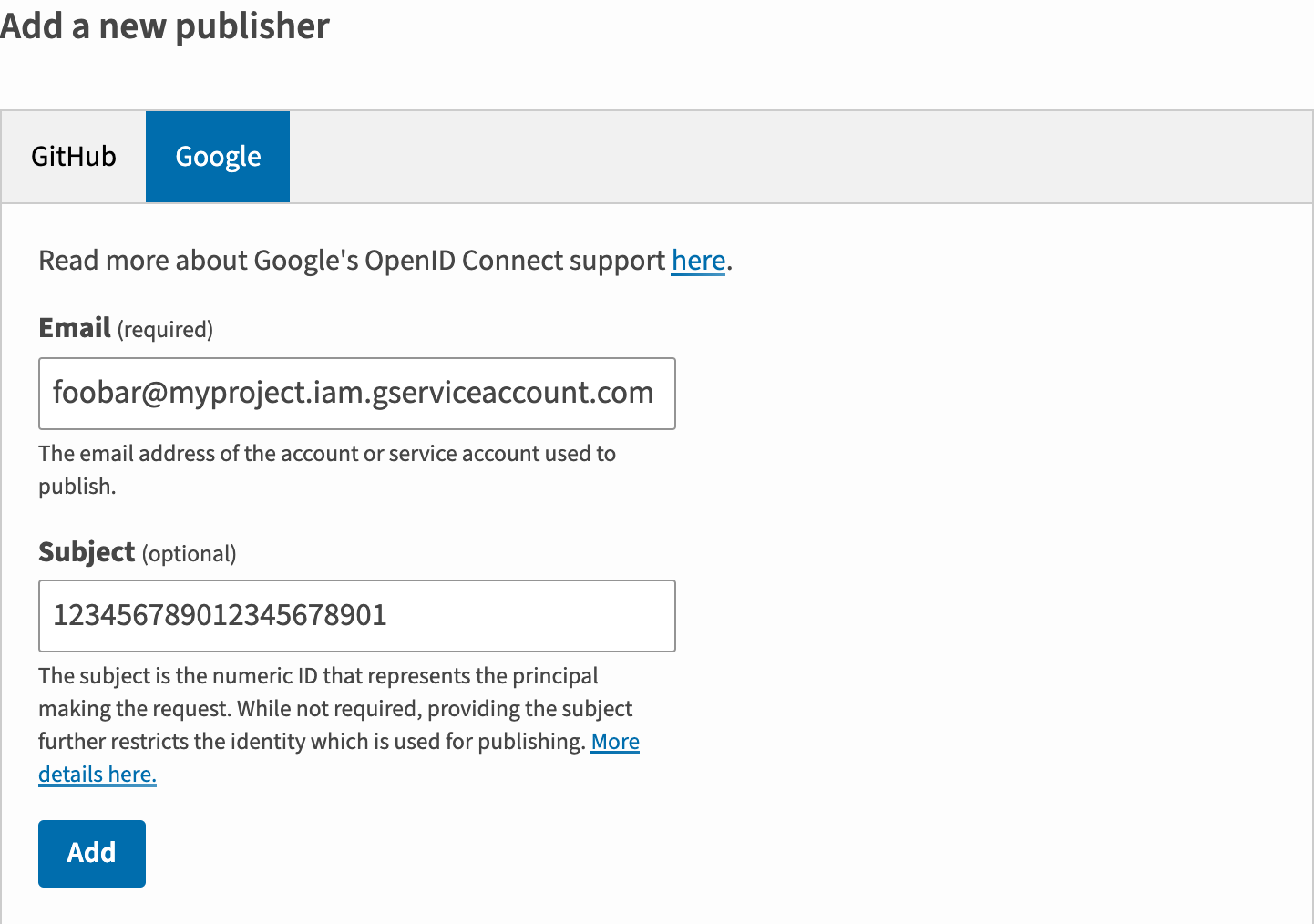Select the Google publisher tab
The height and width of the screenshot is (924, 1314).
coord(218,157)
